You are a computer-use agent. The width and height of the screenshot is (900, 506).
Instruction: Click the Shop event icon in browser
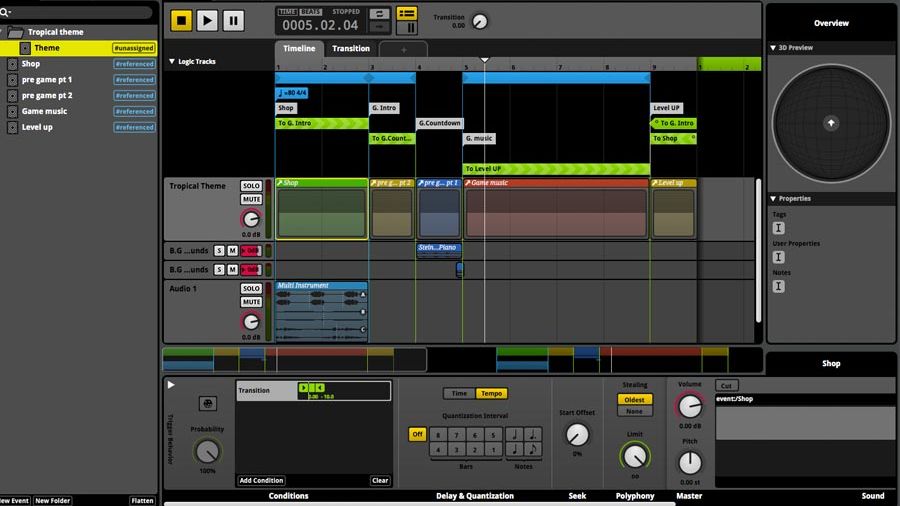pyautogui.click(x=12, y=64)
